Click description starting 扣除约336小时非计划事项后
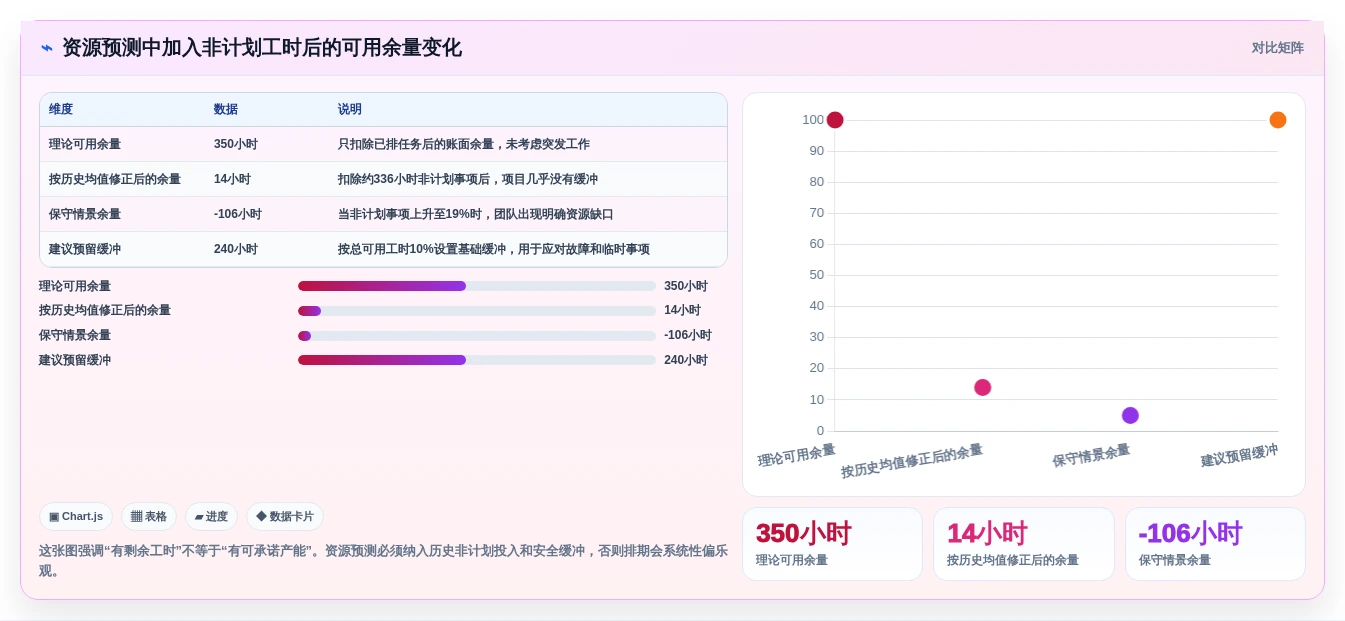1345x621 pixels. (468, 180)
